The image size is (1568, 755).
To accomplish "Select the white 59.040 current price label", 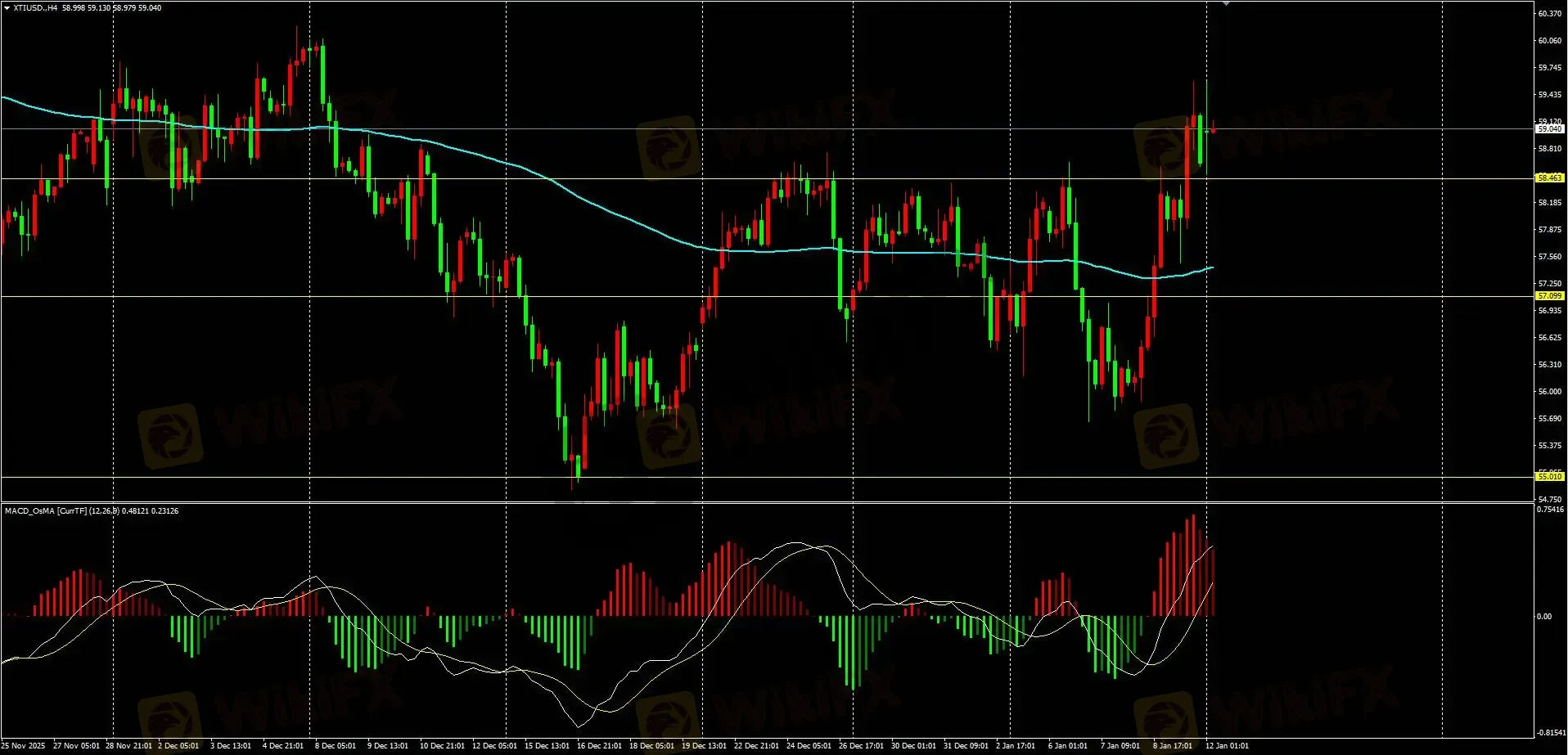I will (x=1550, y=129).
